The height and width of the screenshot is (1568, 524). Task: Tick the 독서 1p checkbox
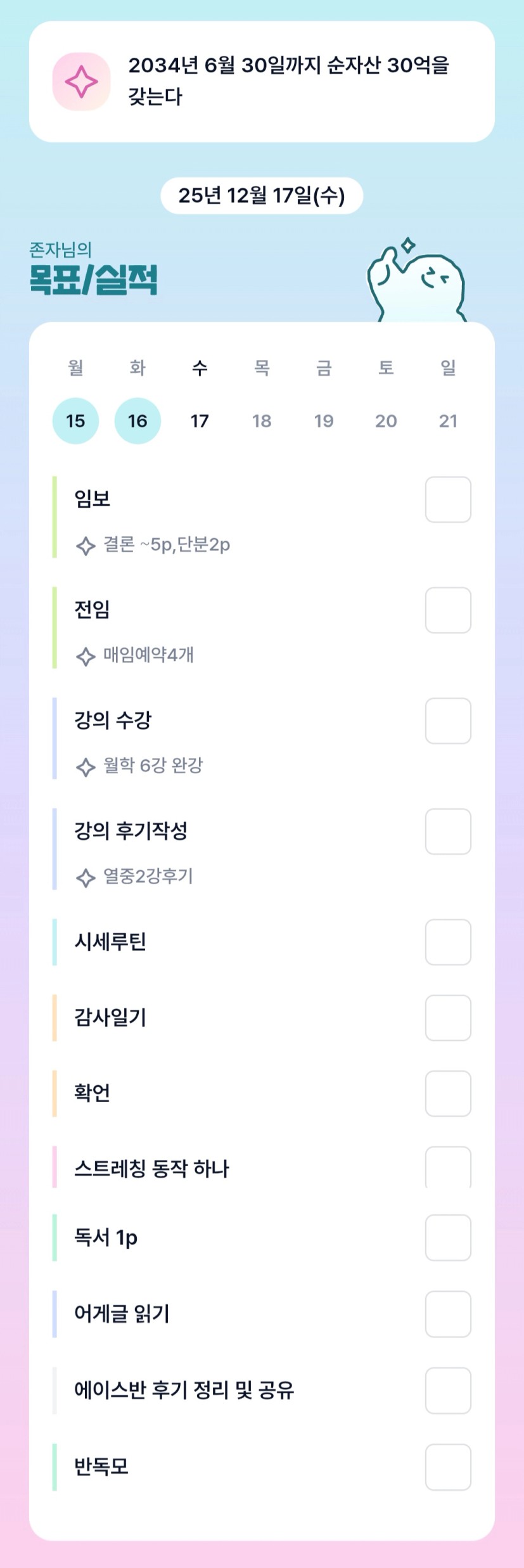click(448, 1238)
